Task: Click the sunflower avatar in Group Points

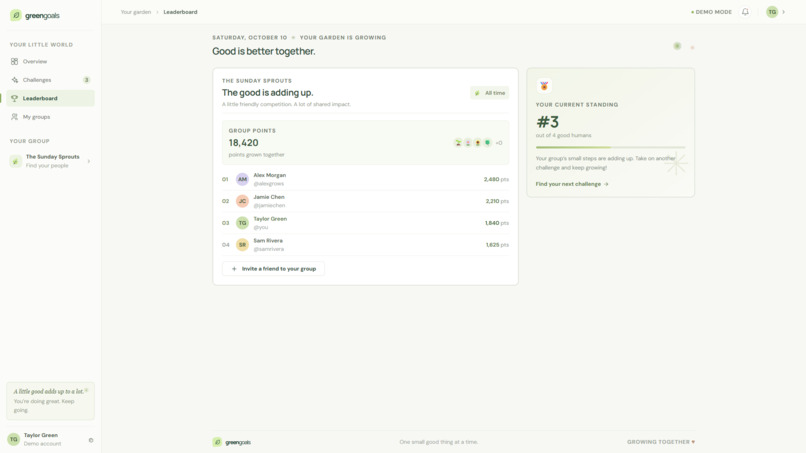Action: pyautogui.click(x=478, y=142)
